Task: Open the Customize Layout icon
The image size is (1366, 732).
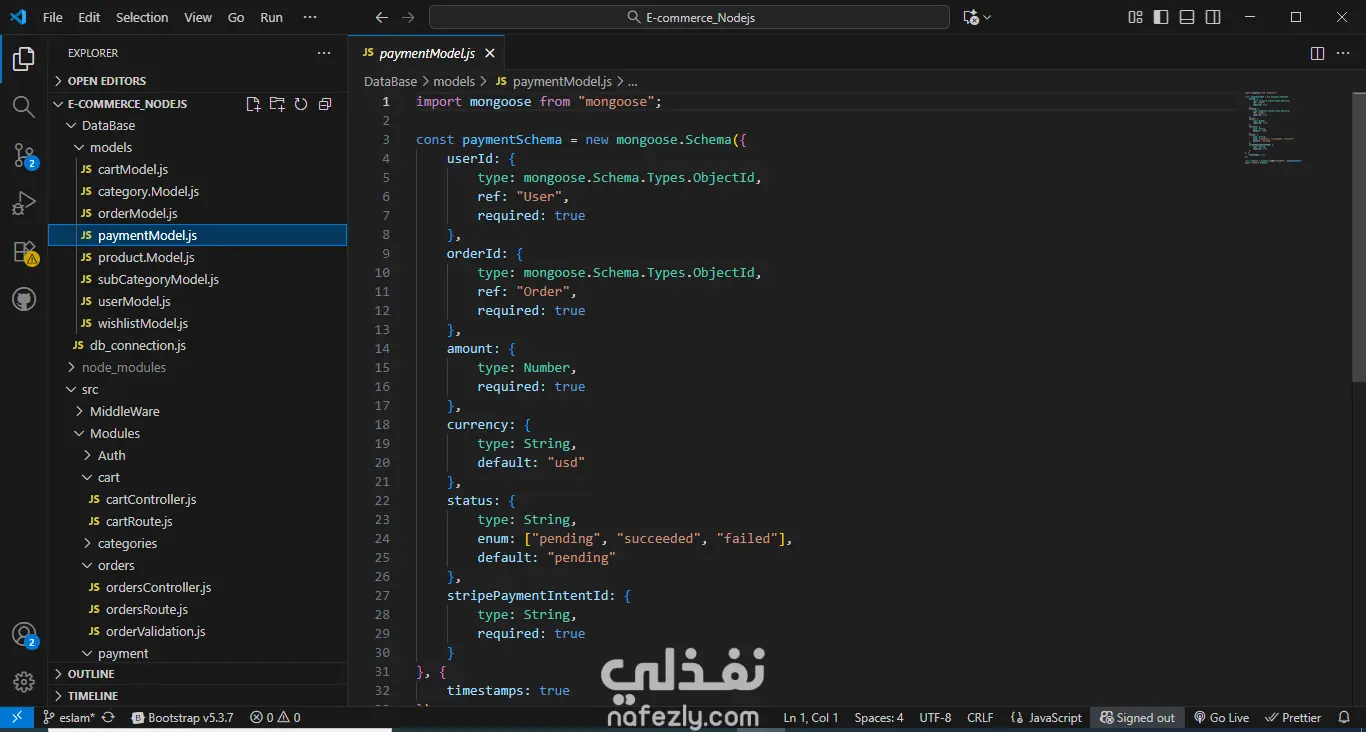Action: coord(1135,17)
